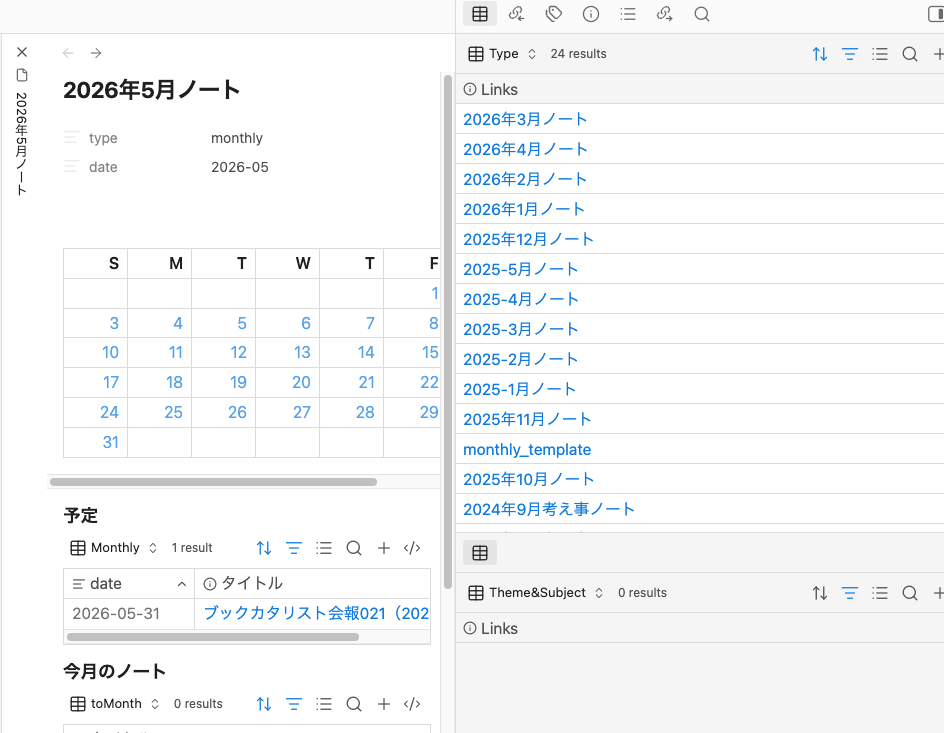Open the monthly_template link
The width and height of the screenshot is (944, 733).
point(527,450)
